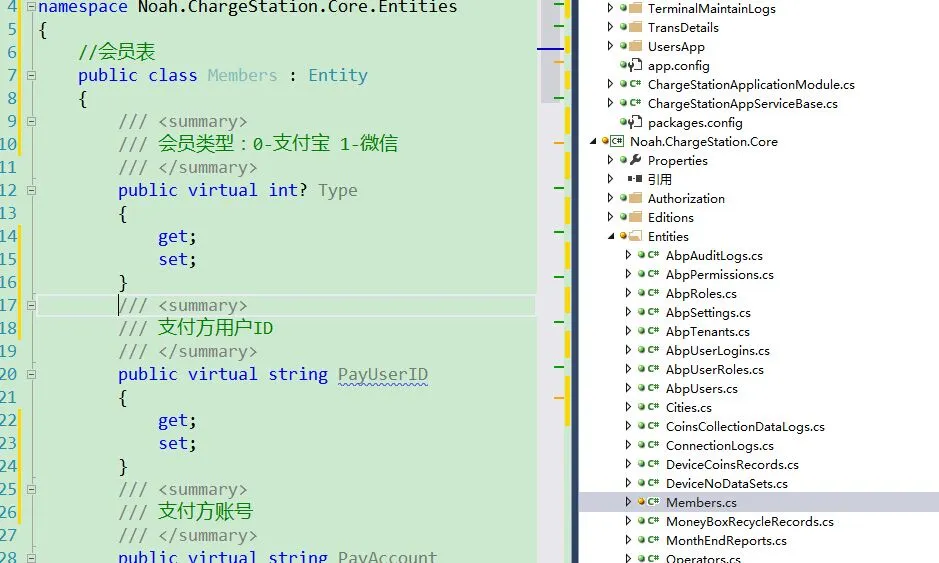Click the PayAccount property name
939x563 pixels.
pyautogui.click(x=387, y=556)
